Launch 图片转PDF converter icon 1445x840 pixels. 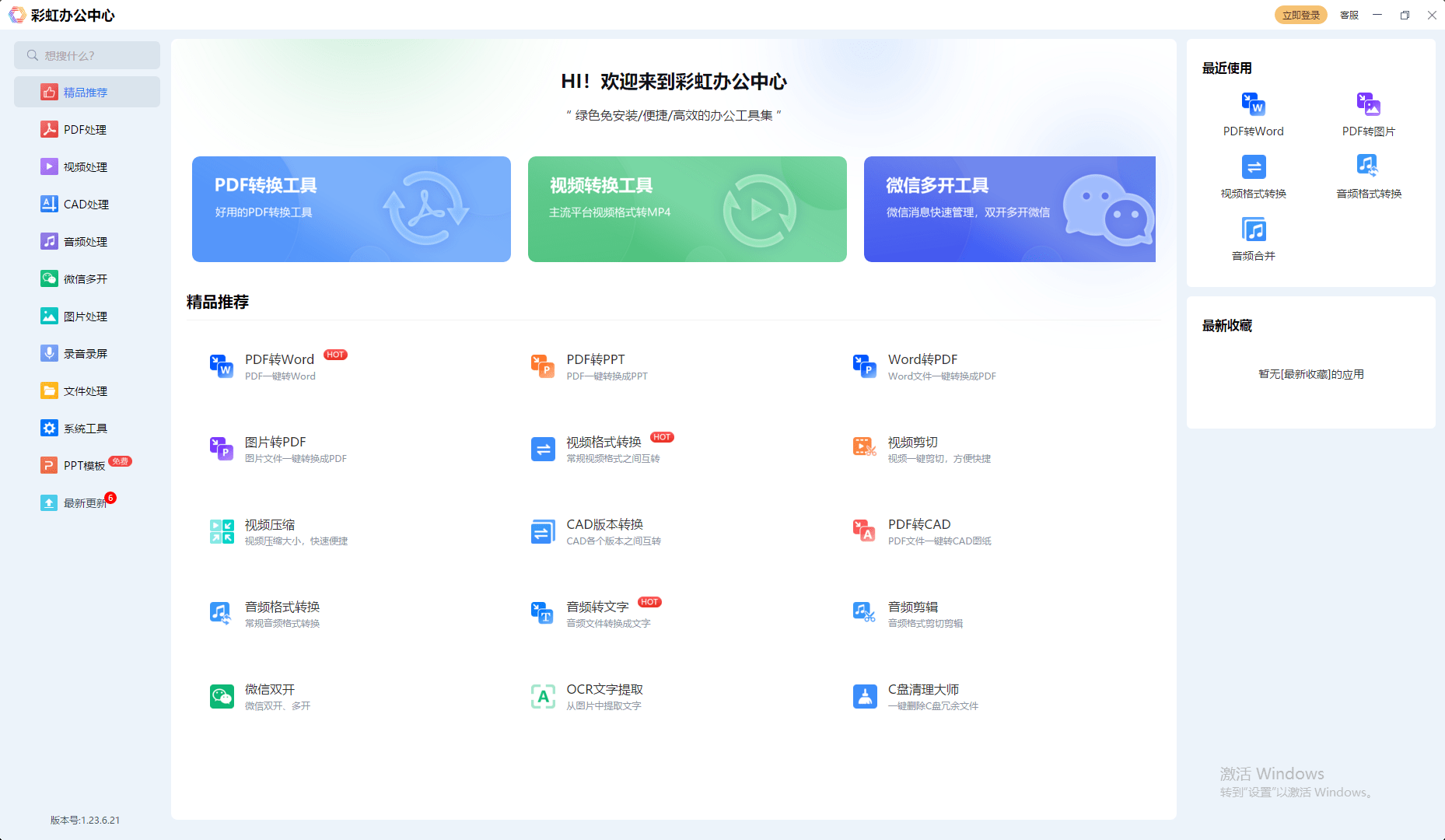point(222,449)
